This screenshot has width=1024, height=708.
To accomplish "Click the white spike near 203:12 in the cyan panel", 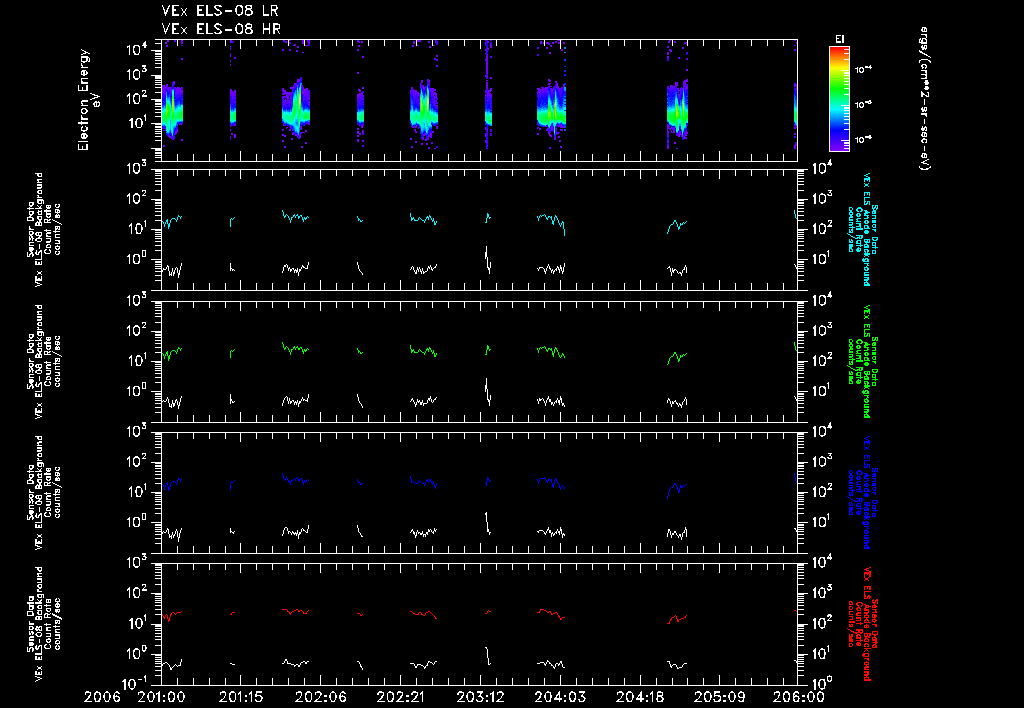I will [x=487, y=259].
